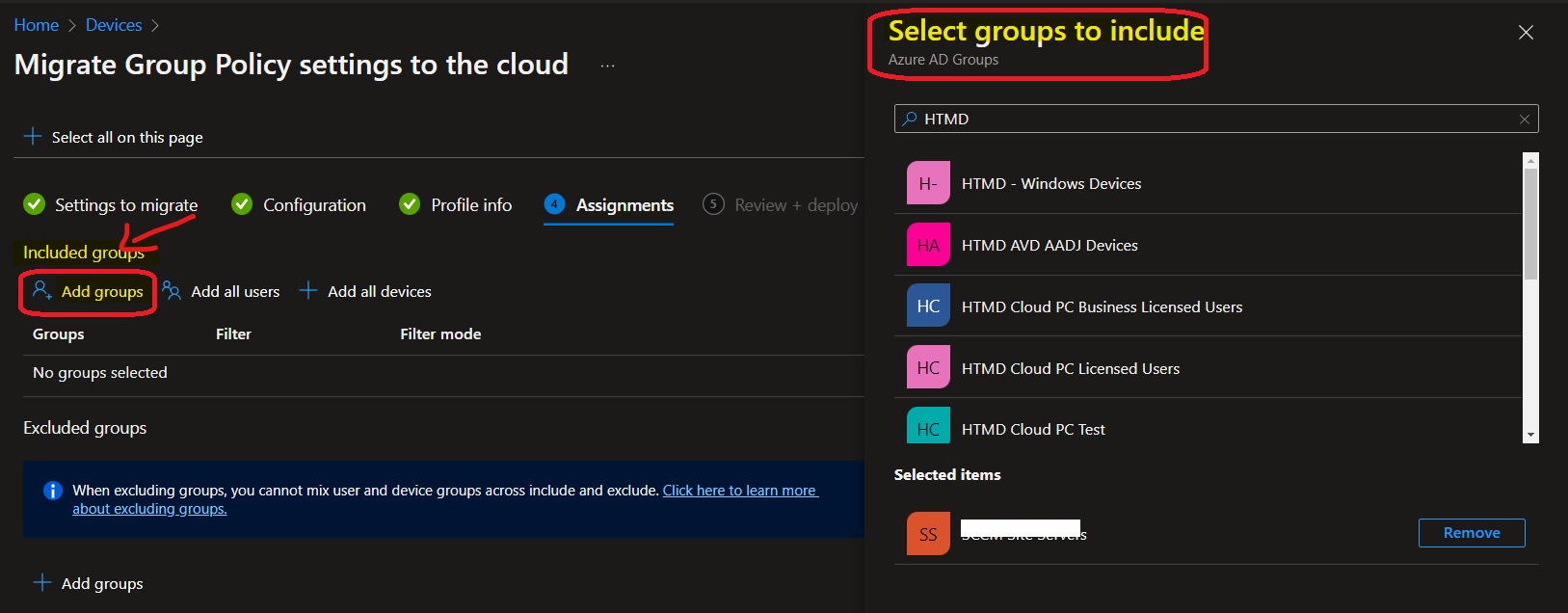
Task: Click the HTMD Cloud PC Test avatar icon
Action: coord(928,425)
